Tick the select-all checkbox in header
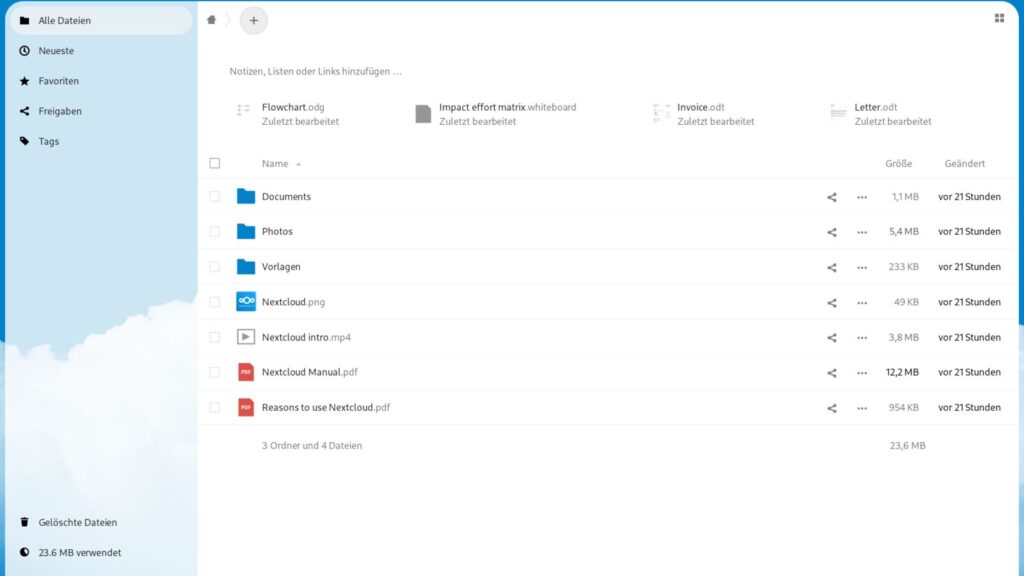The image size is (1024, 576). click(x=215, y=163)
